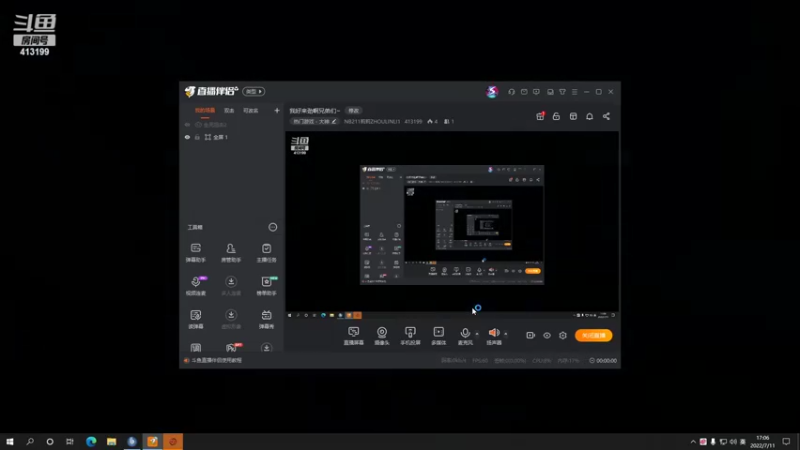Add a 手机投屏 phone casting source
The height and width of the screenshot is (450, 800).
tap(410, 336)
